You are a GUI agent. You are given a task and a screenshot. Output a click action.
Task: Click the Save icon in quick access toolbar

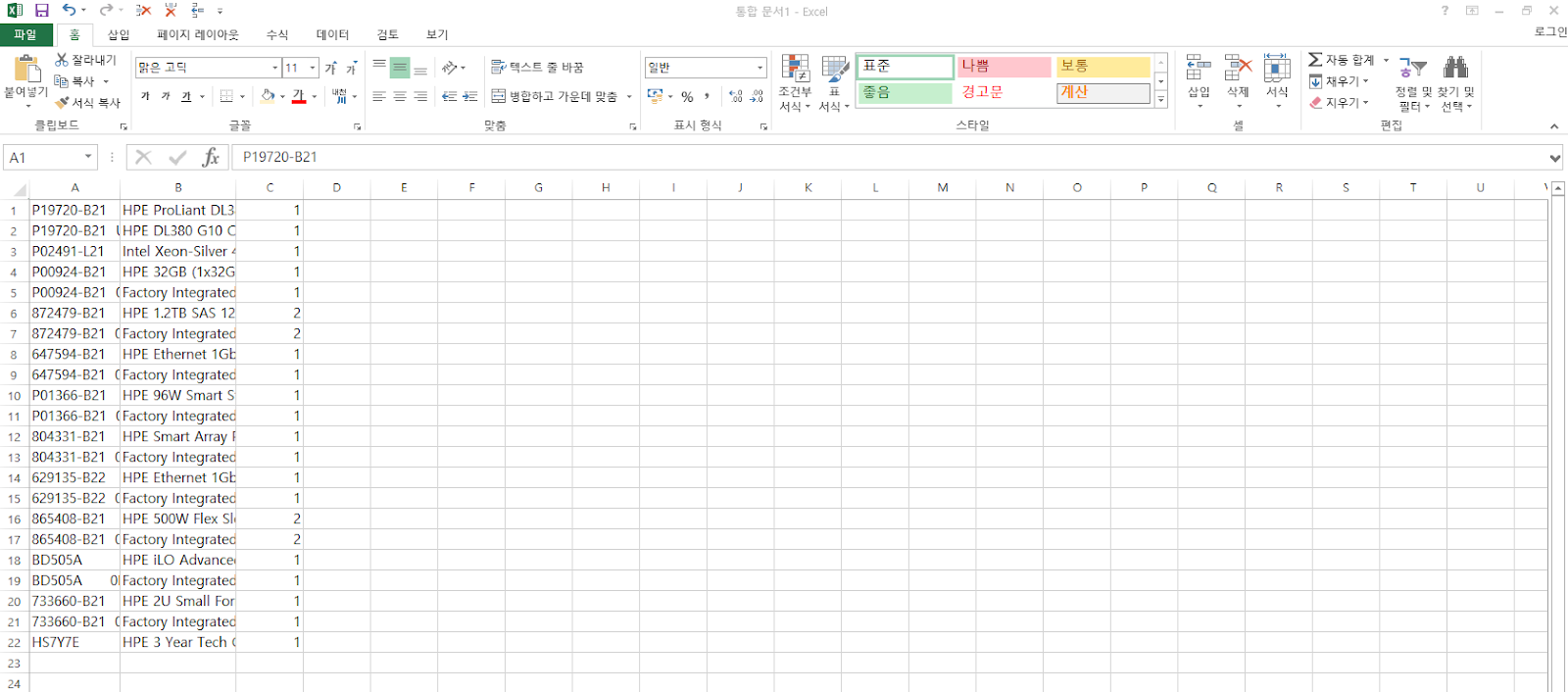[41, 10]
